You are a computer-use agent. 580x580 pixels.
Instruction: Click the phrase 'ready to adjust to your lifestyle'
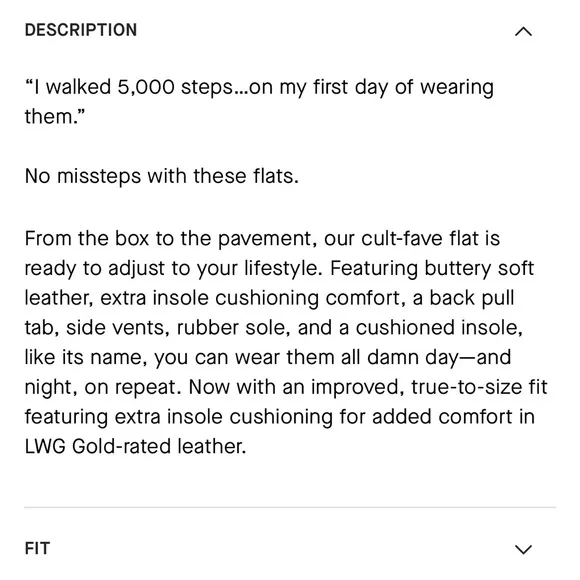[171, 268]
